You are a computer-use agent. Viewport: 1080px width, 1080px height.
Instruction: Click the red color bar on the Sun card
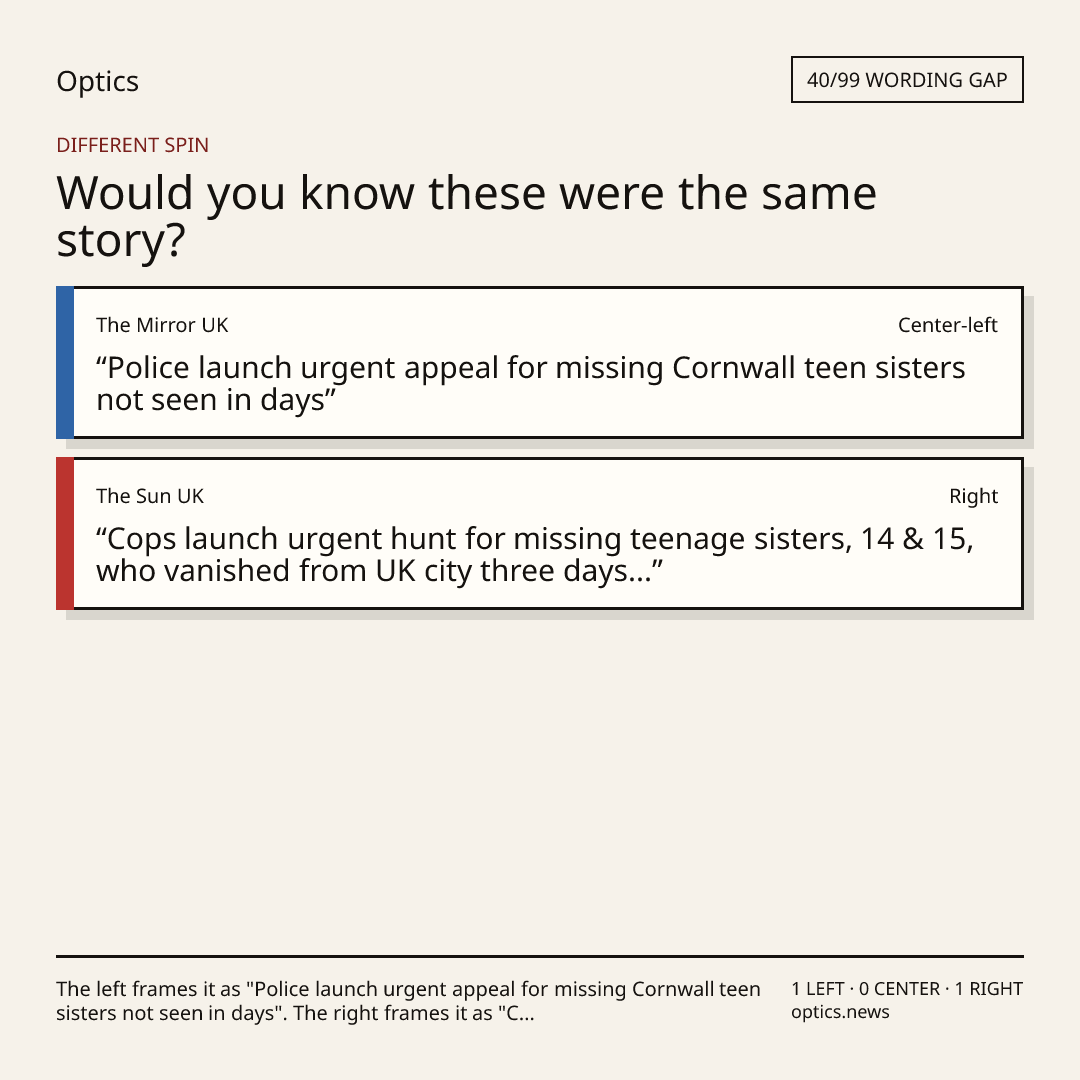[65, 533]
